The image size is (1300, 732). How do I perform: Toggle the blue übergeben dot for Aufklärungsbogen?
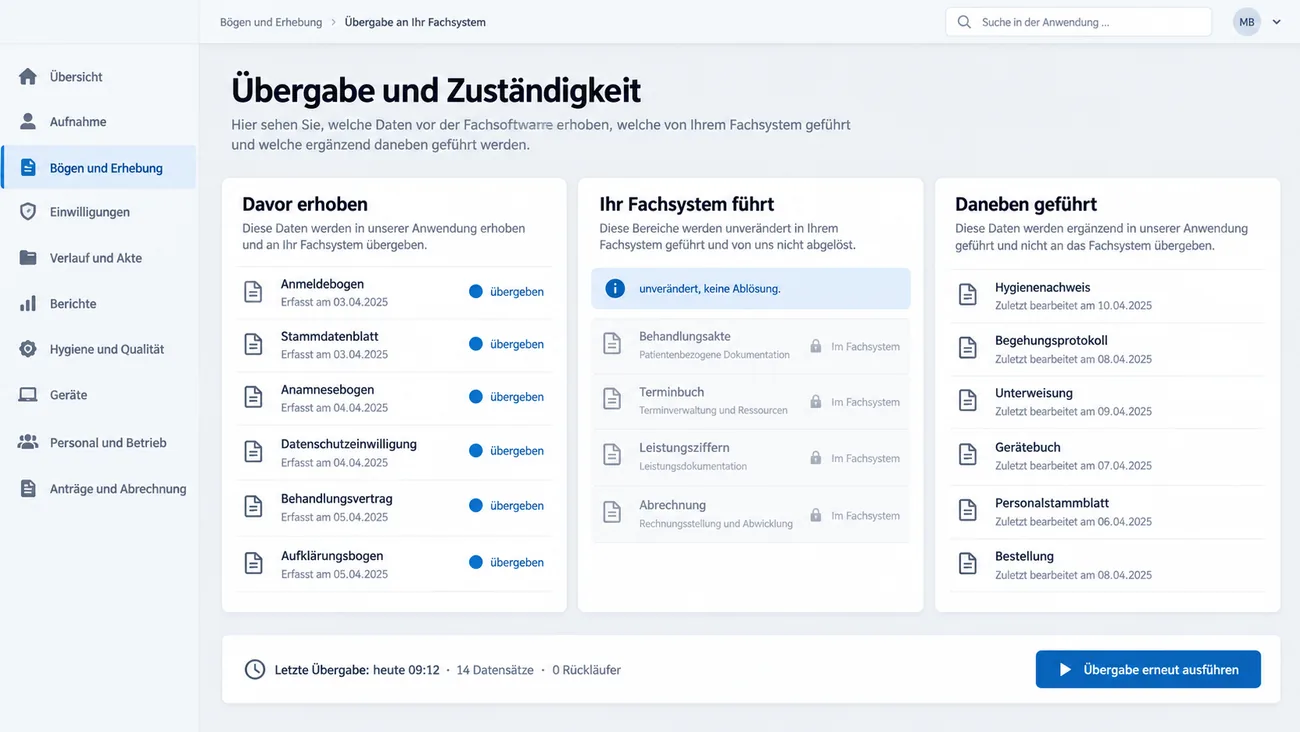click(476, 563)
